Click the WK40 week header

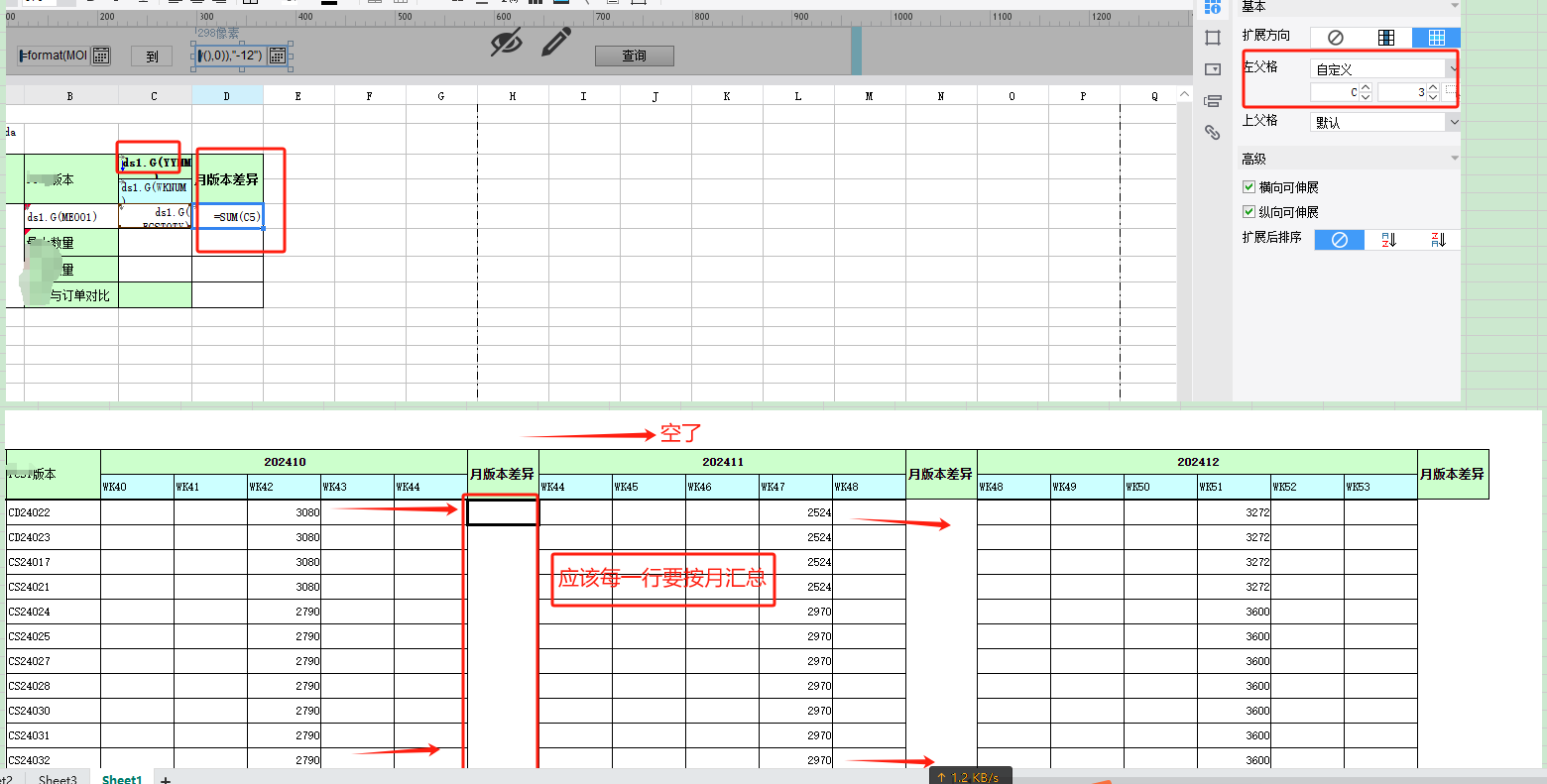coord(138,487)
